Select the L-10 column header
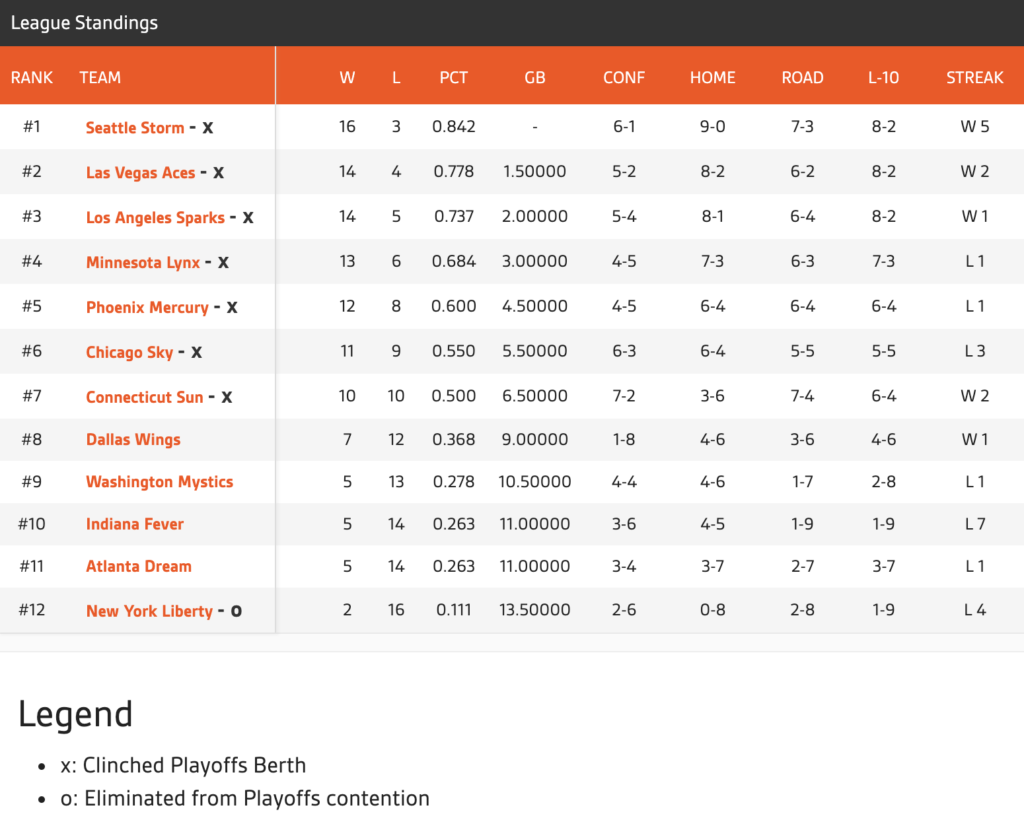This screenshot has height=824, width=1024. [x=884, y=78]
